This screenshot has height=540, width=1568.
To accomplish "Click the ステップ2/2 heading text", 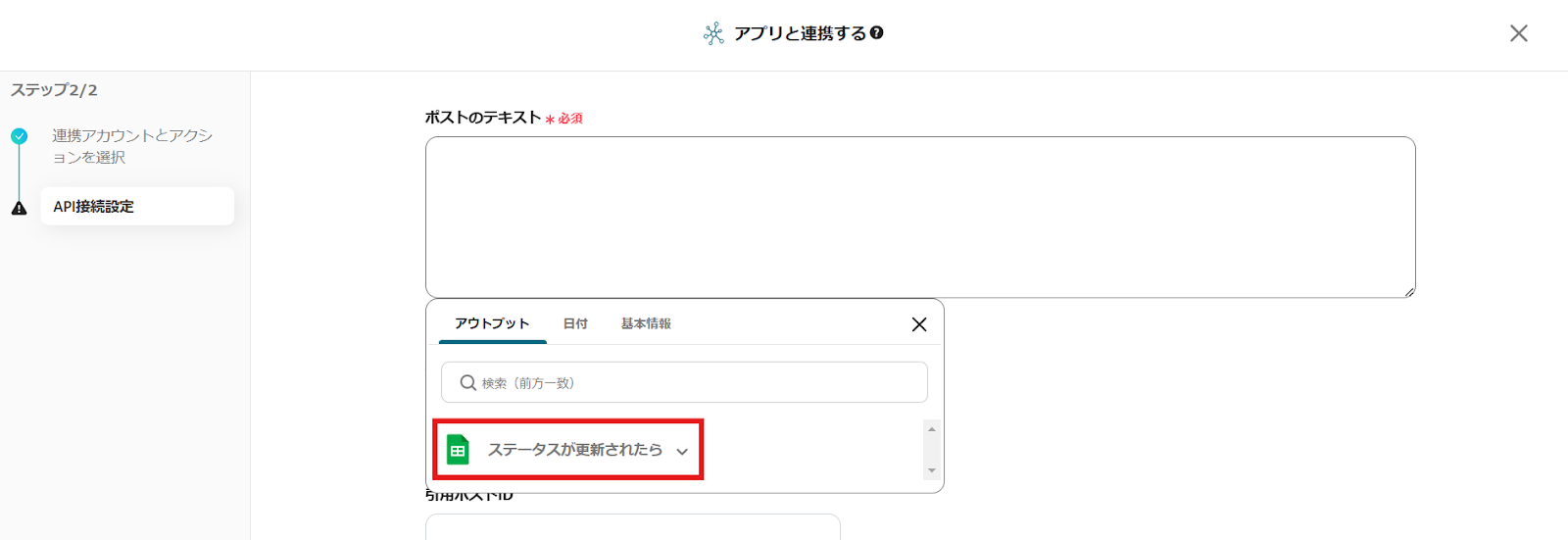I will (x=54, y=90).
